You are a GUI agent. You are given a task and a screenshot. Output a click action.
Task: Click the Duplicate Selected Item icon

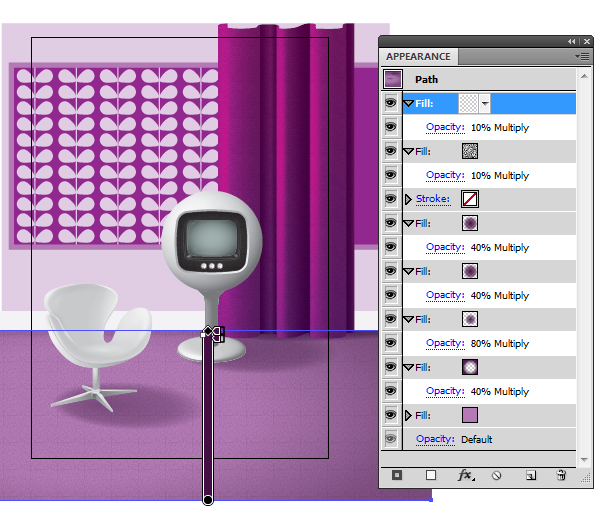(x=531, y=475)
